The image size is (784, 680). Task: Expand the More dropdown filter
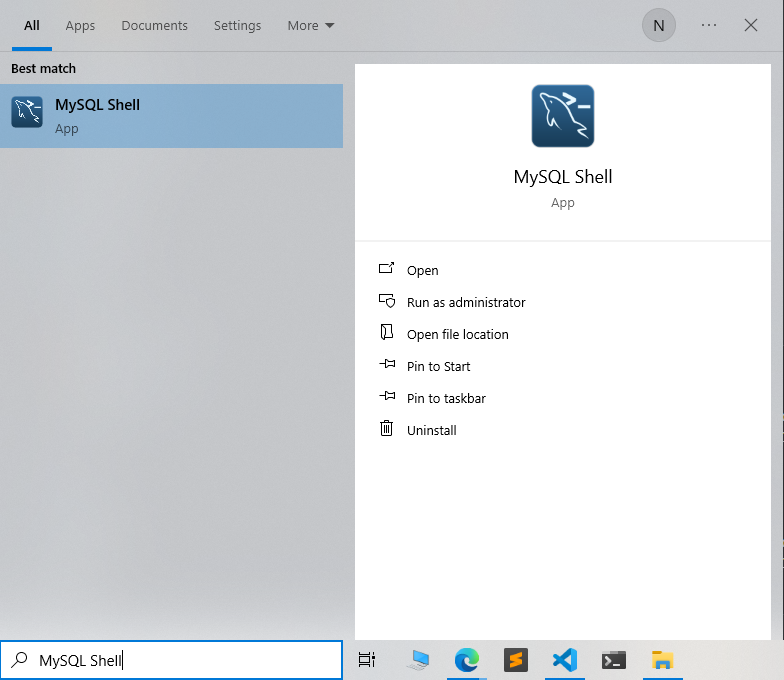click(x=310, y=26)
